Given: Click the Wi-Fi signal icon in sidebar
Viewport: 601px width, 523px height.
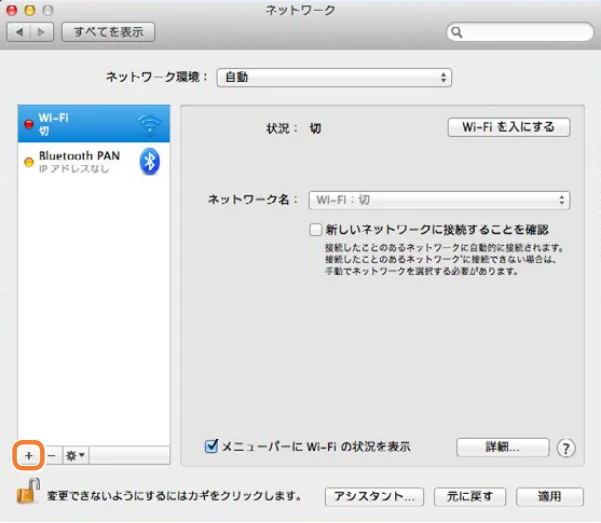Looking at the screenshot, I should click(x=149, y=124).
